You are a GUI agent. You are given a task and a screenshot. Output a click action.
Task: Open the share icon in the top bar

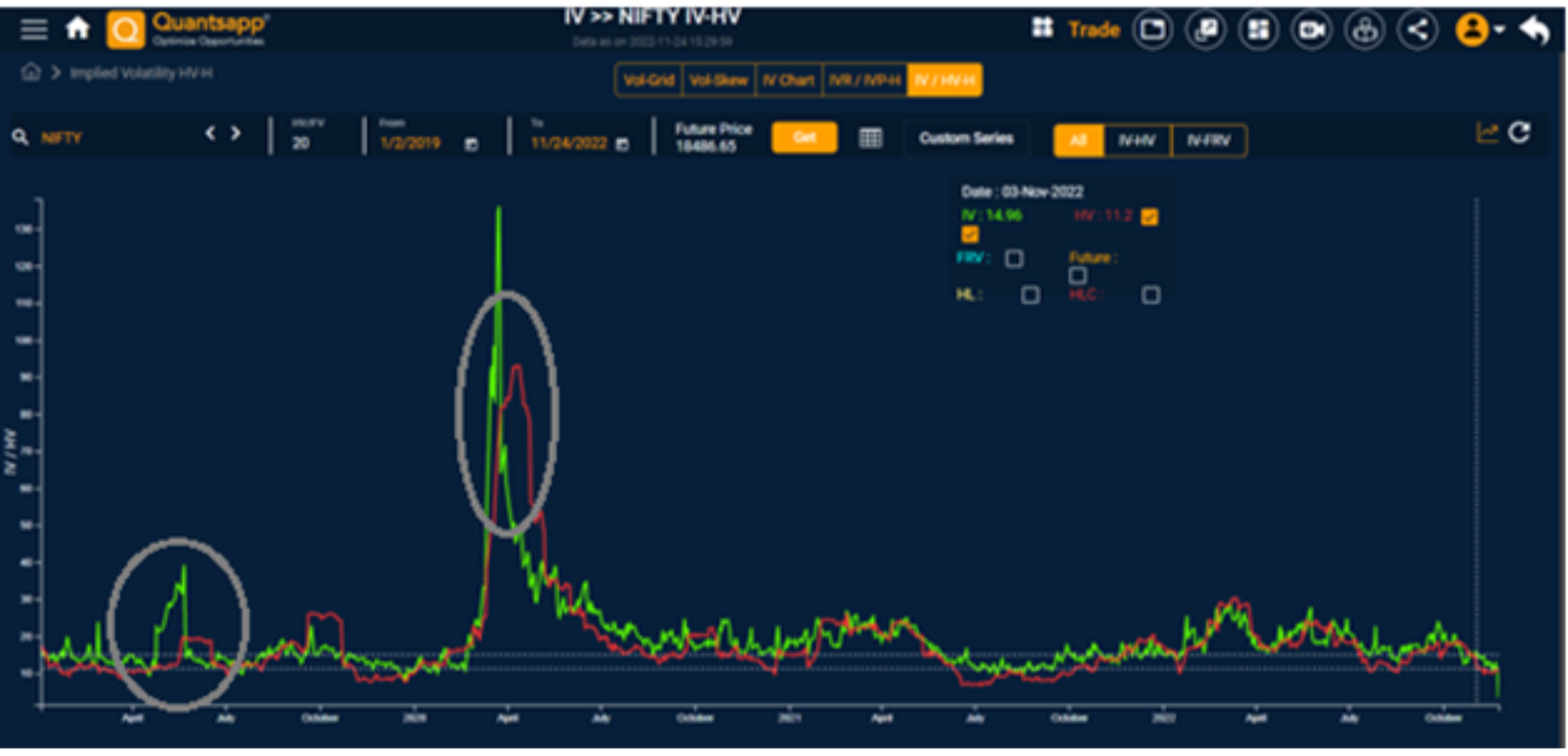(x=1419, y=29)
